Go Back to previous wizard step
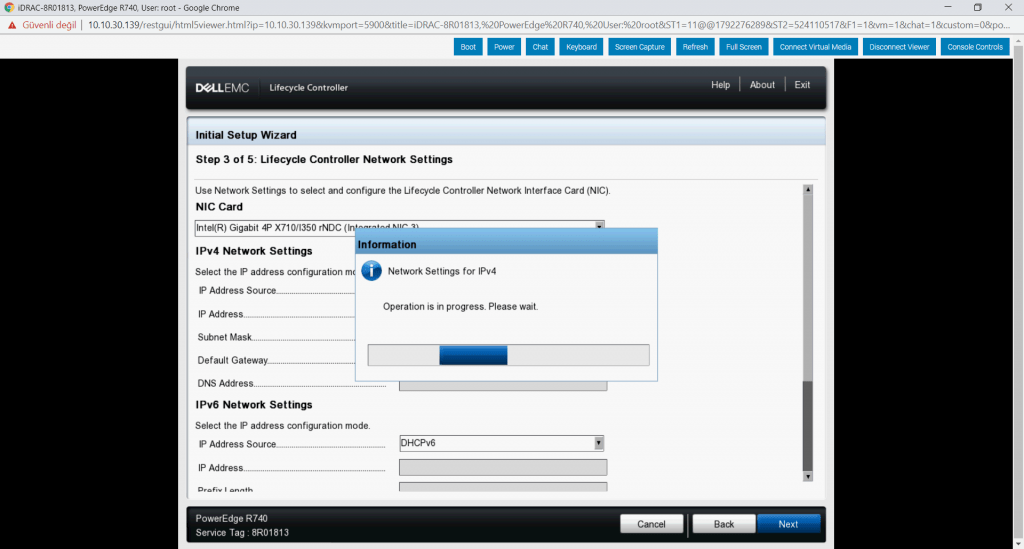Viewport: 1024px width, 549px height. pos(724,524)
